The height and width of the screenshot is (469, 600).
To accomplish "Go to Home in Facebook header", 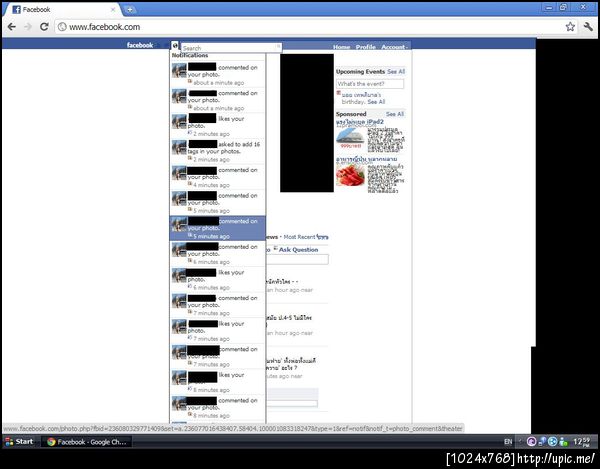I will click(341, 47).
